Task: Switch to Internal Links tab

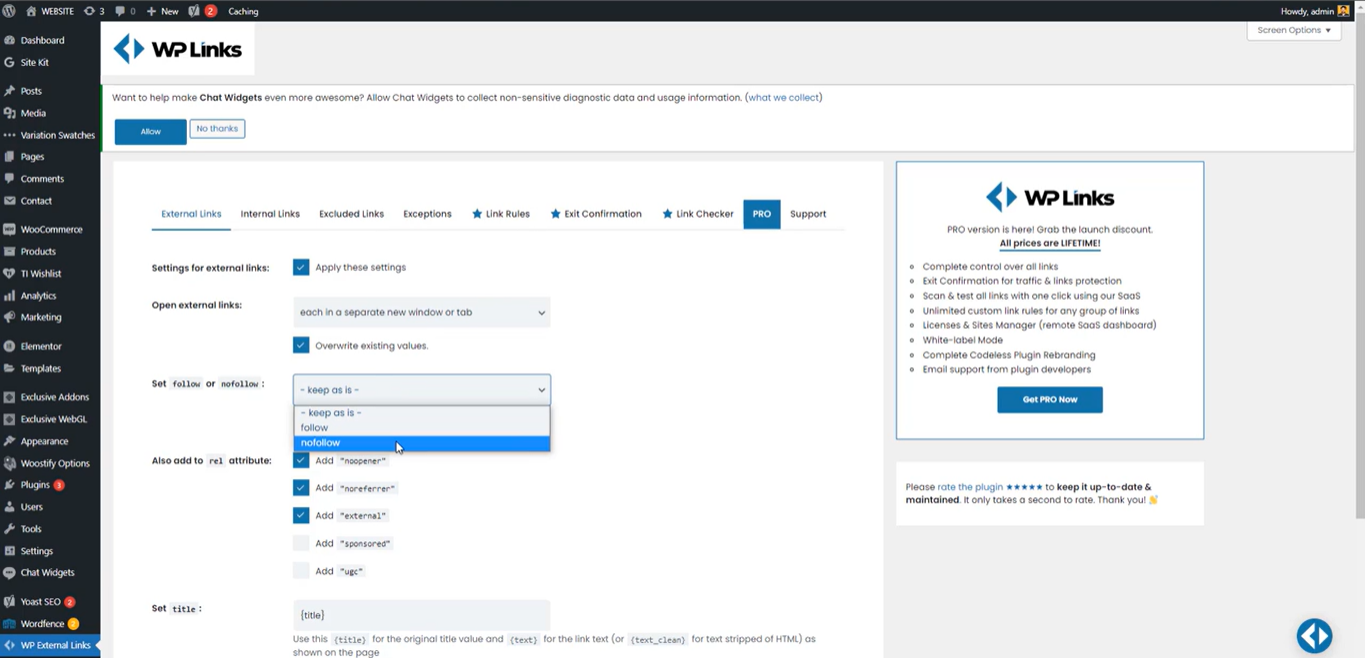Action: 270,214
